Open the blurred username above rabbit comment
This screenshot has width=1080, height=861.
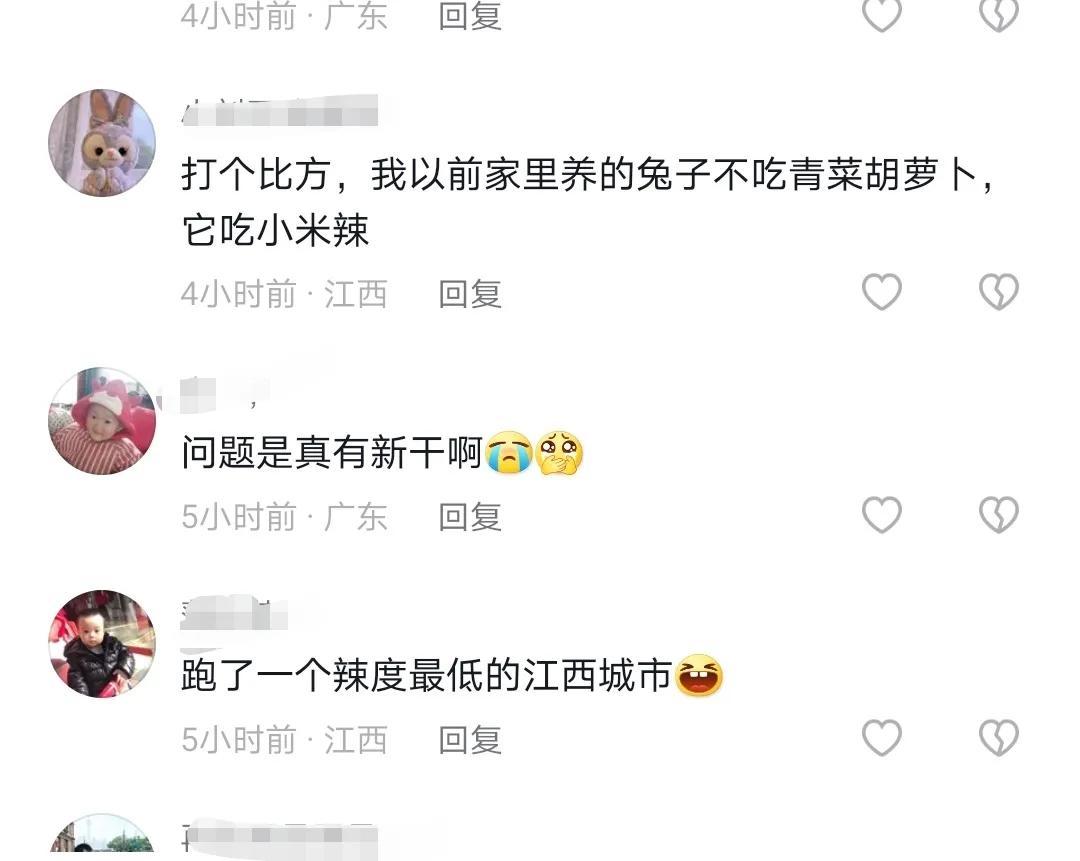point(280,112)
